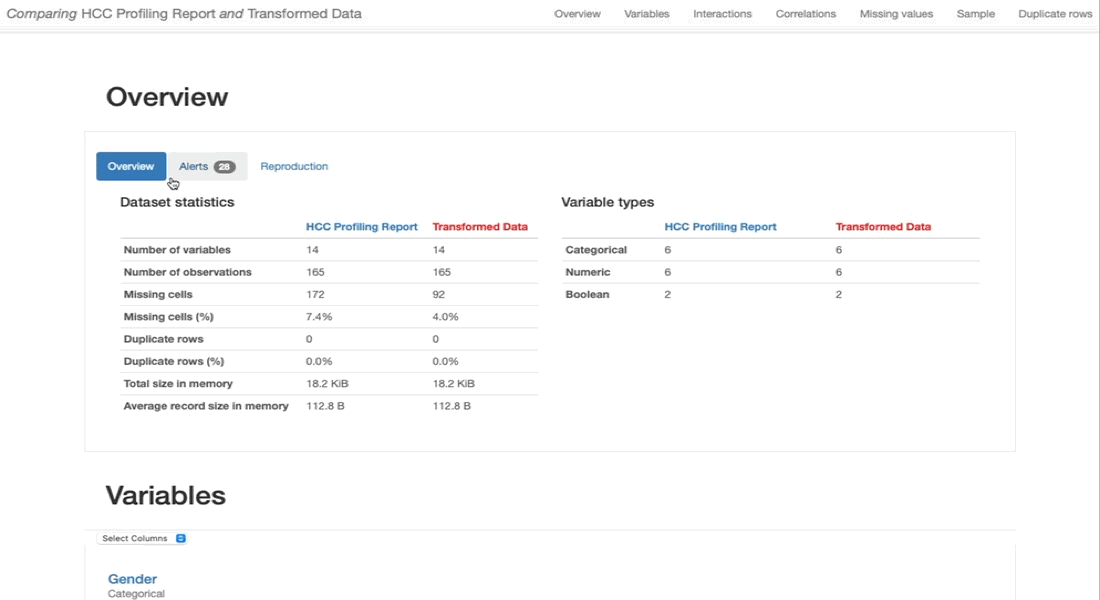
Task: Click the 7.4% missing cells value
Action: point(319,316)
